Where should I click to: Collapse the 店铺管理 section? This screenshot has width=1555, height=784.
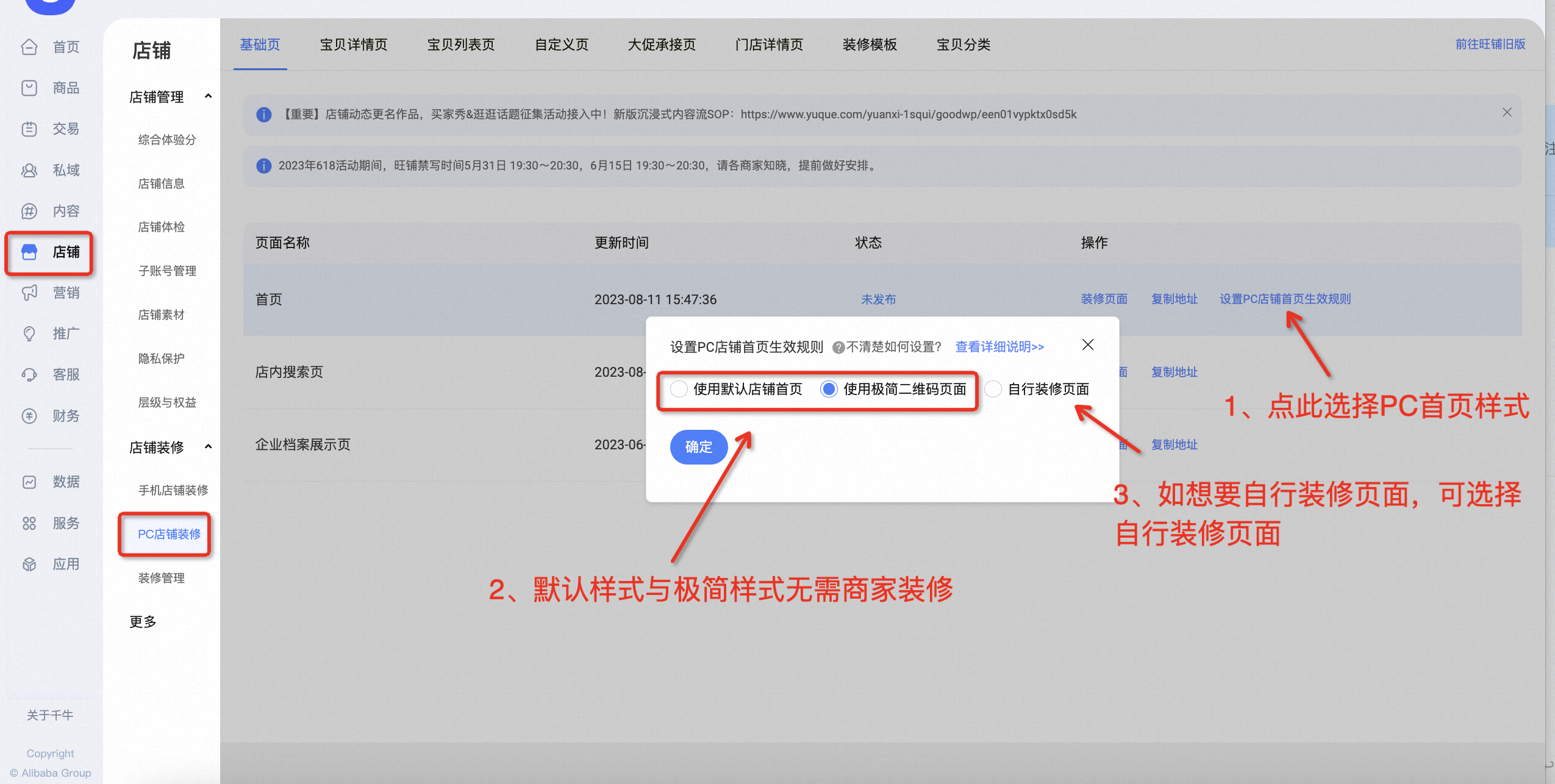tap(208, 96)
